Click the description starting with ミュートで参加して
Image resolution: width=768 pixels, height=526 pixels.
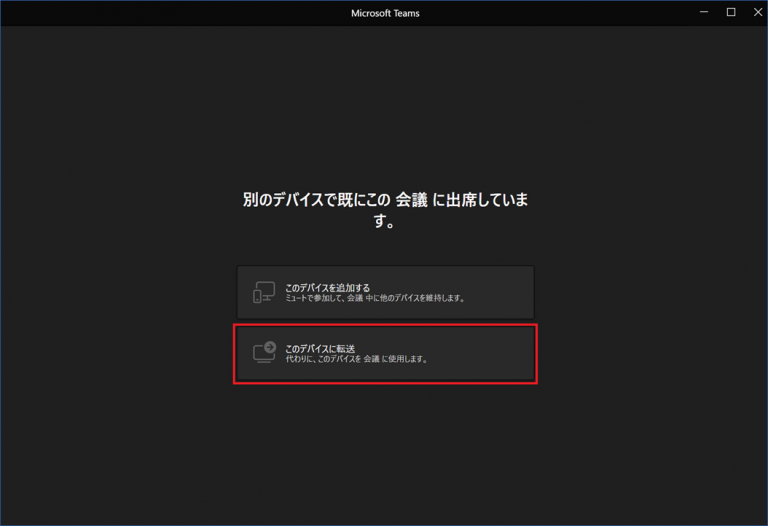coord(375,298)
